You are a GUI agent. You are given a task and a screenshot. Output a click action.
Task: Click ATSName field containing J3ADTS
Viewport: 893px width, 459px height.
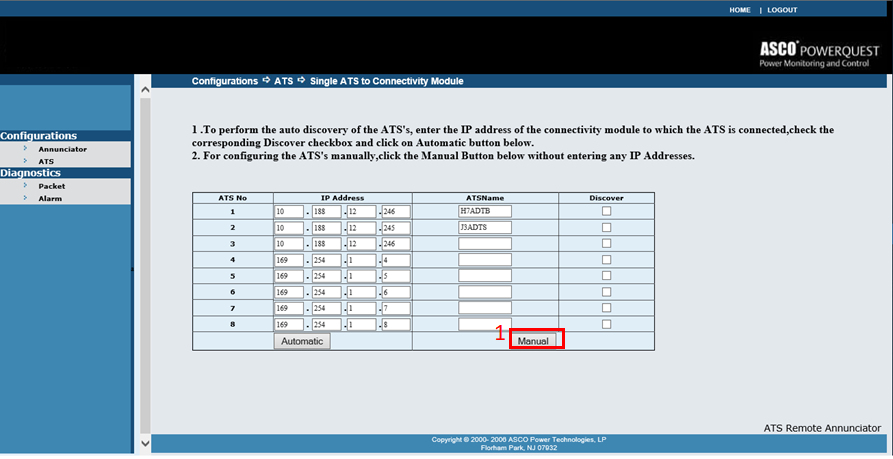pos(485,227)
